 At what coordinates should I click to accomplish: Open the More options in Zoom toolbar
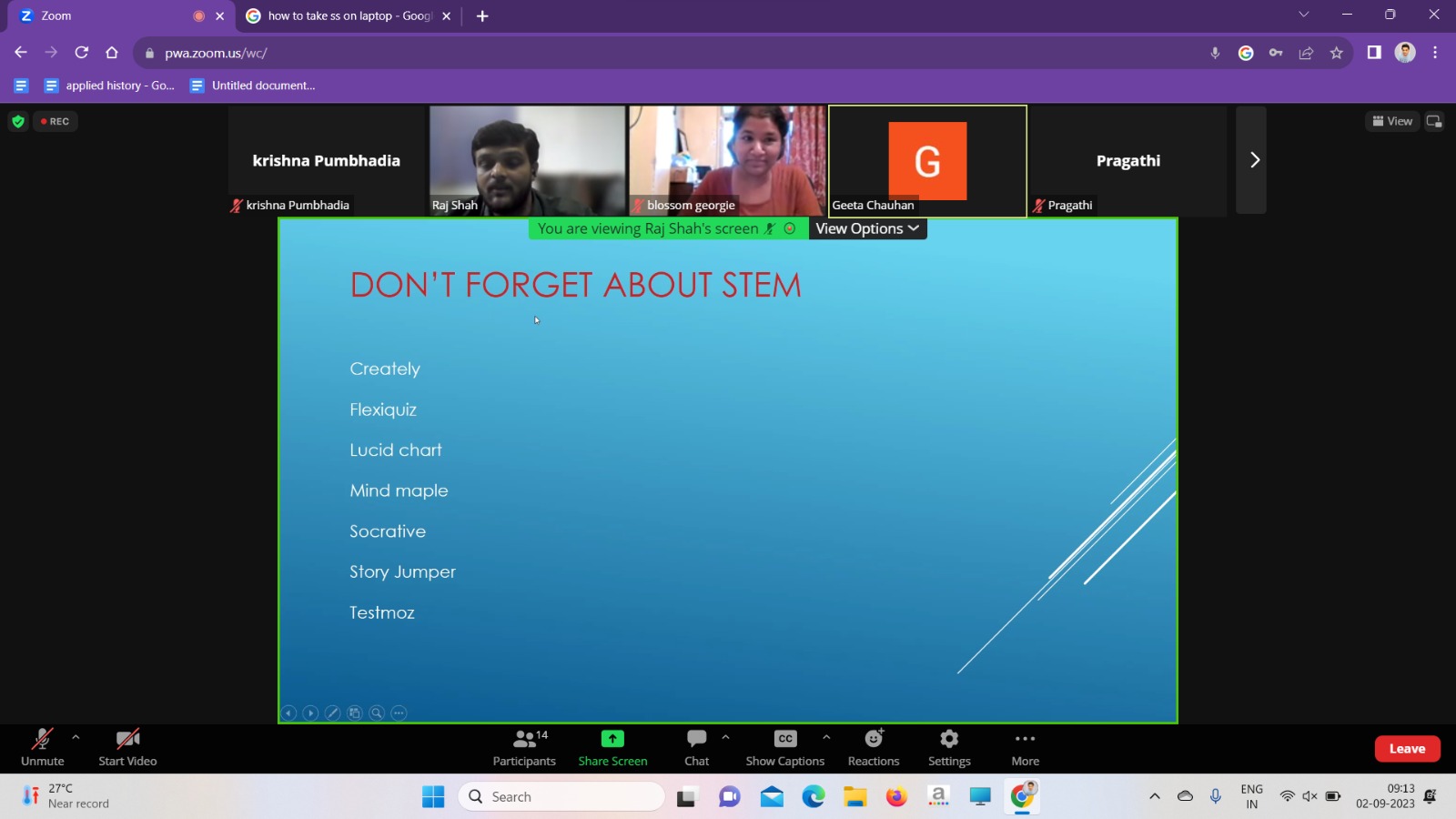1025,748
